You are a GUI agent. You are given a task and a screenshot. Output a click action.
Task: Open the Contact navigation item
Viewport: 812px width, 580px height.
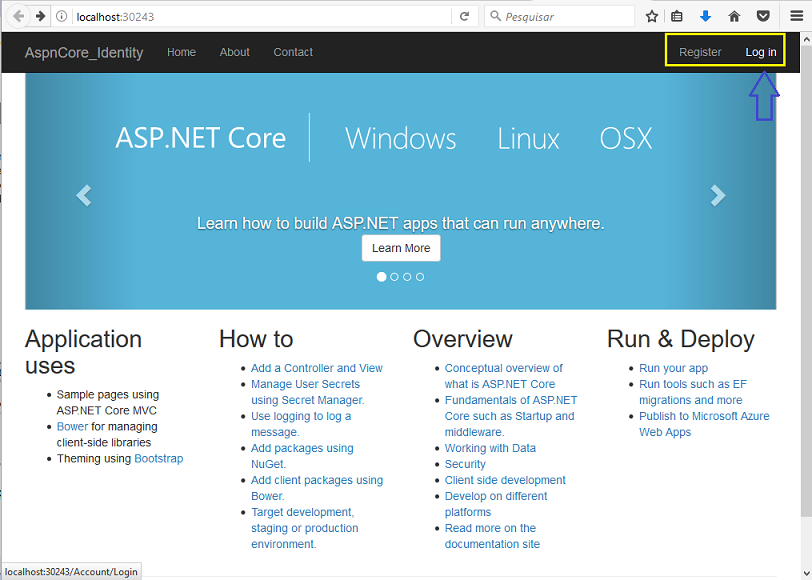[293, 52]
